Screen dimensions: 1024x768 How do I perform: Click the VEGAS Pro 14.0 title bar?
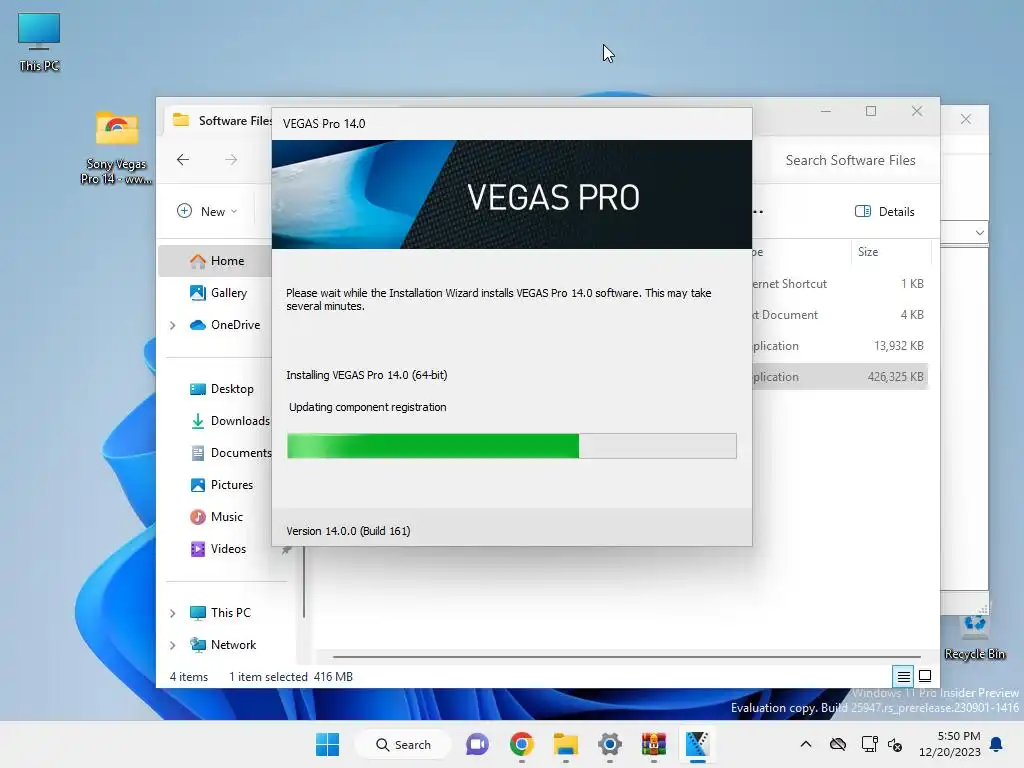[x=512, y=124]
